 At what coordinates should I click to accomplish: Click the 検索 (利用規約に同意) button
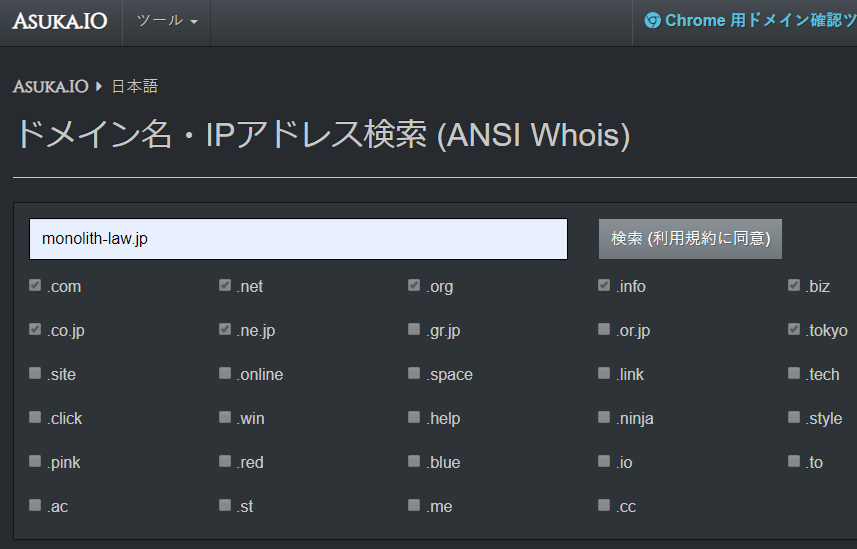point(690,239)
